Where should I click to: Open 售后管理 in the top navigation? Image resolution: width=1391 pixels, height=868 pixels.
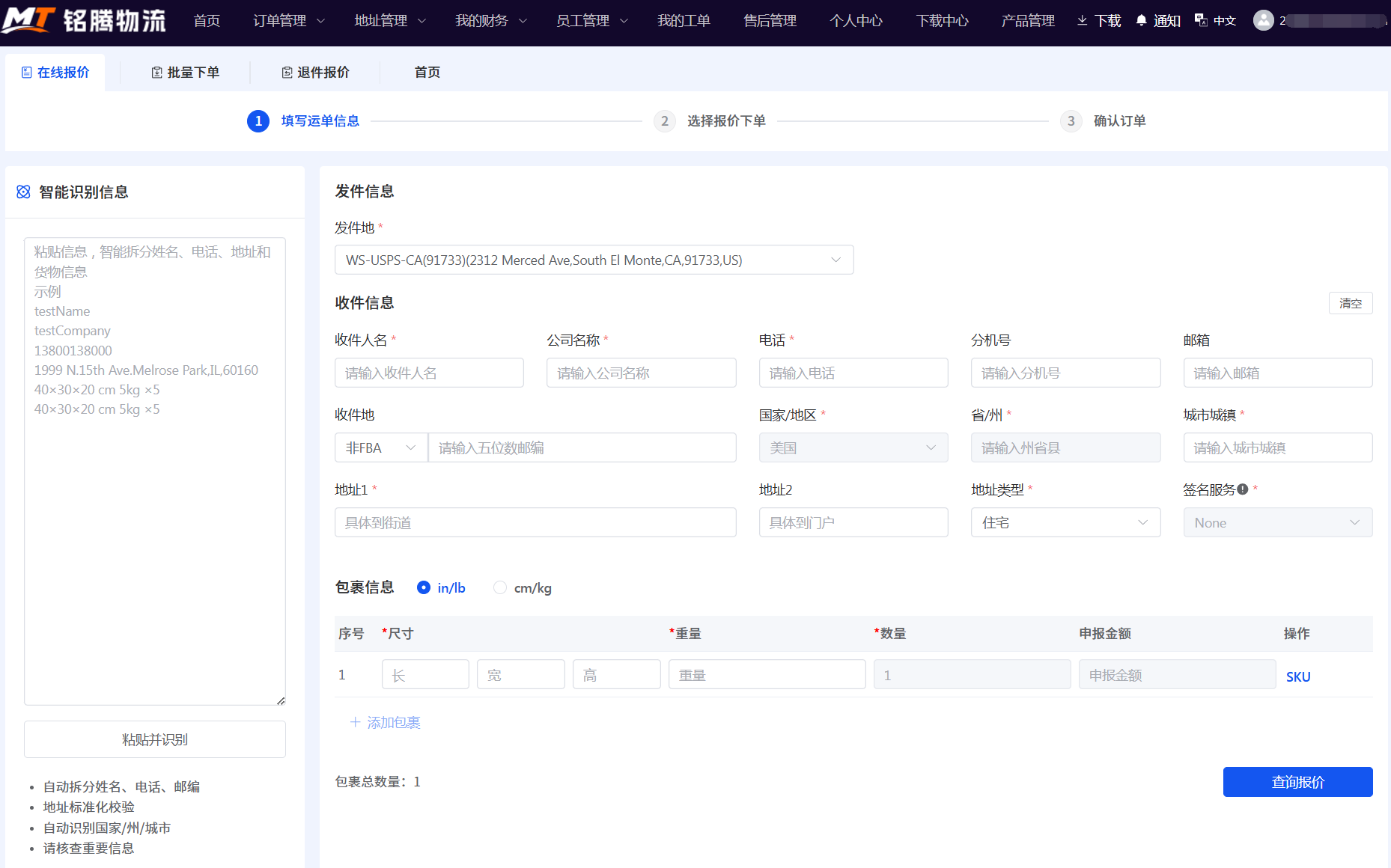coord(770,21)
